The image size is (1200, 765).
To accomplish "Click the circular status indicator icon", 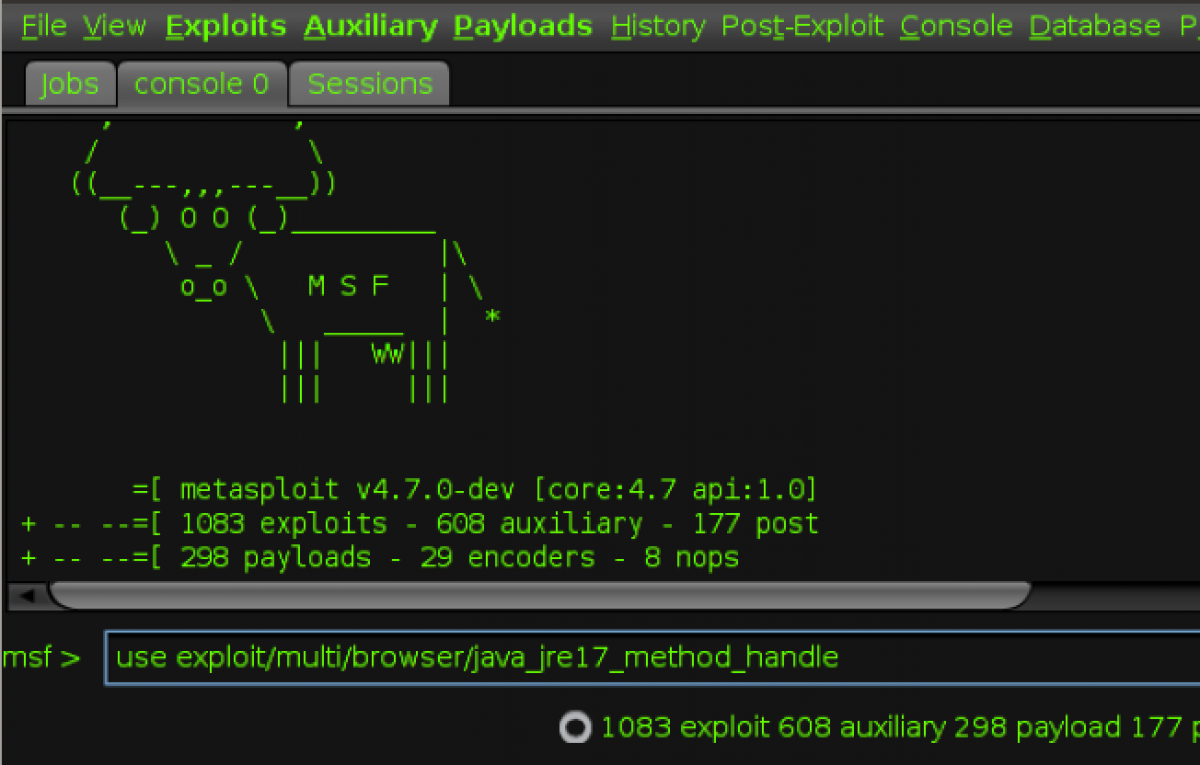I will pyautogui.click(x=575, y=728).
